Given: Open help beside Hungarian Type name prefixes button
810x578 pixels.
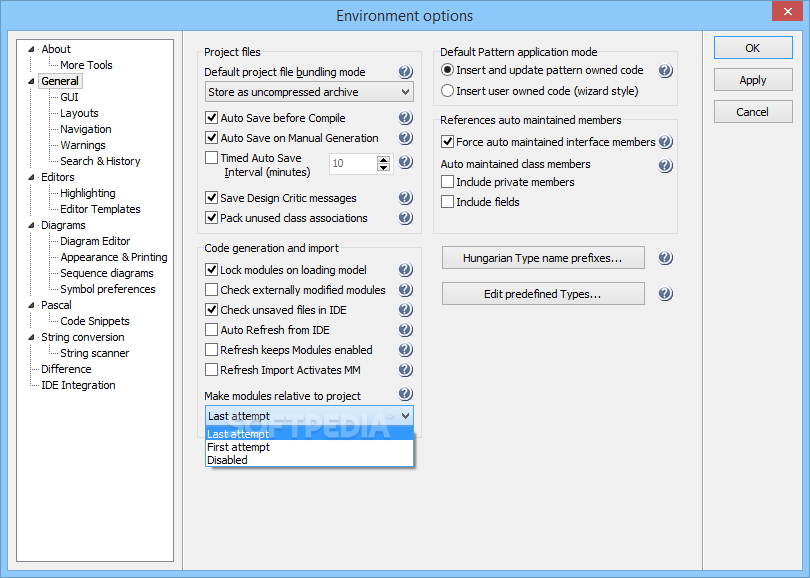Looking at the screenshot, I should (665, 258).
